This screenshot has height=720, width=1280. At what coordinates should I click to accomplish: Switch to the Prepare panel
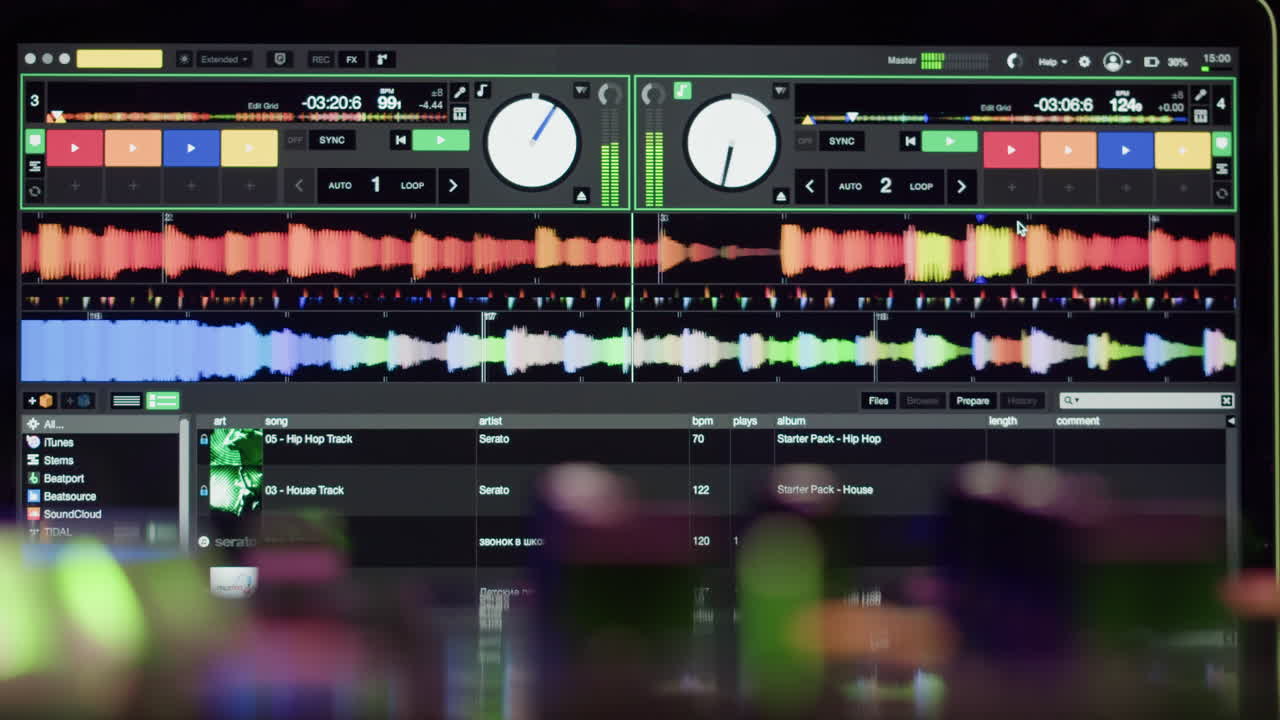click(971, 400)
